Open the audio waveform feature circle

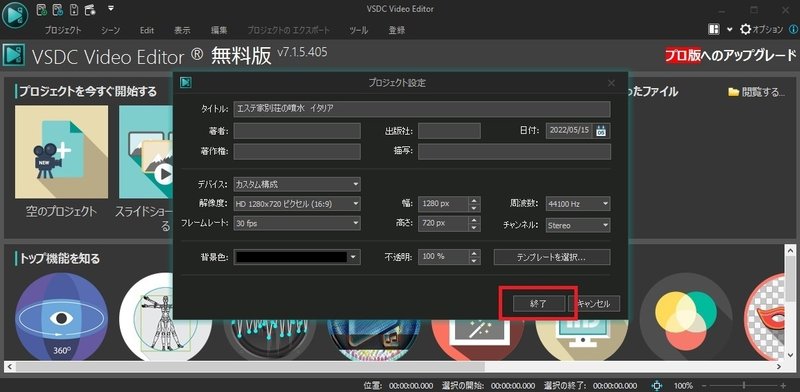[269, 339]
